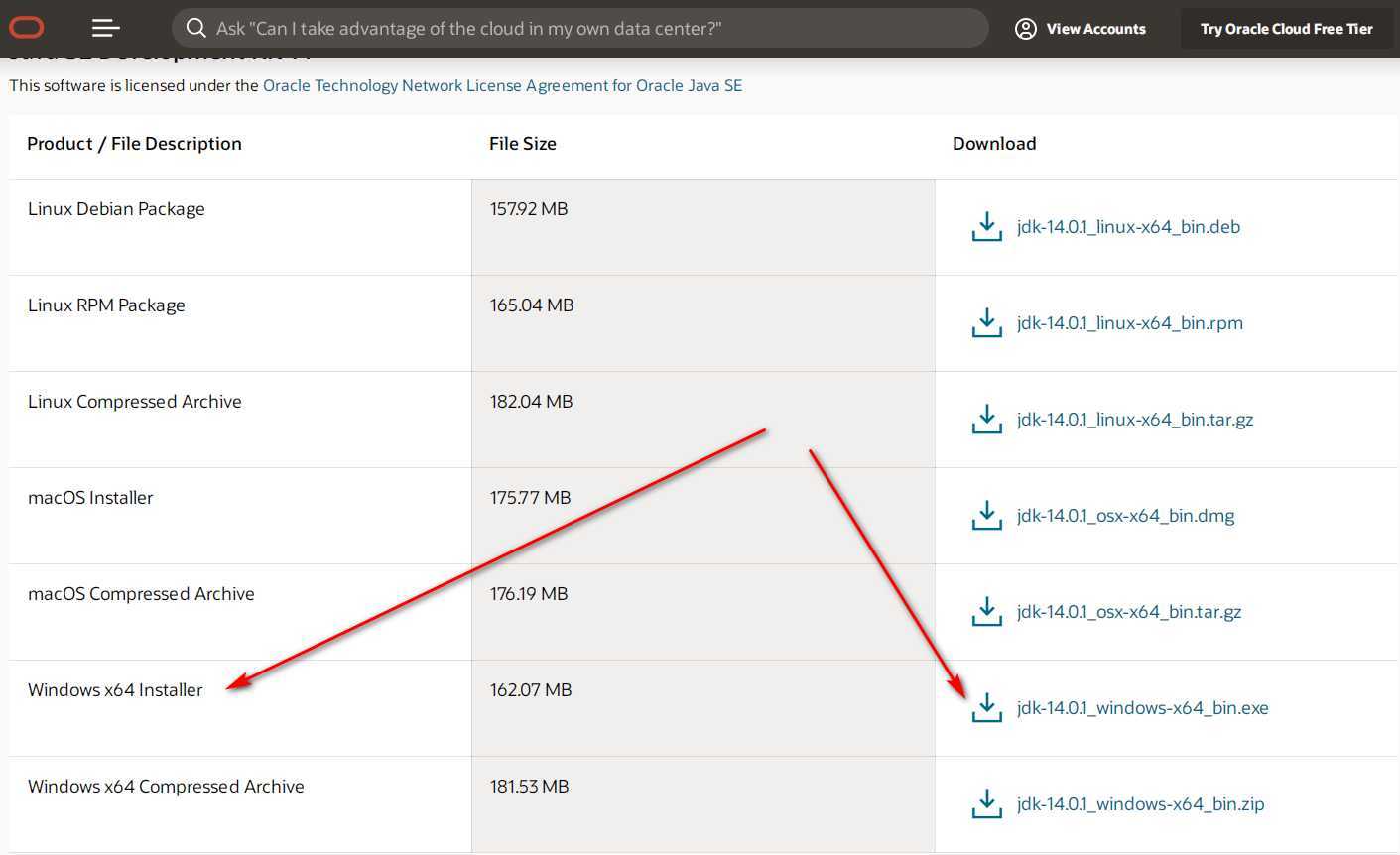
Task: Click the View Accounts user icon
Action: (x=1026, y=29)
